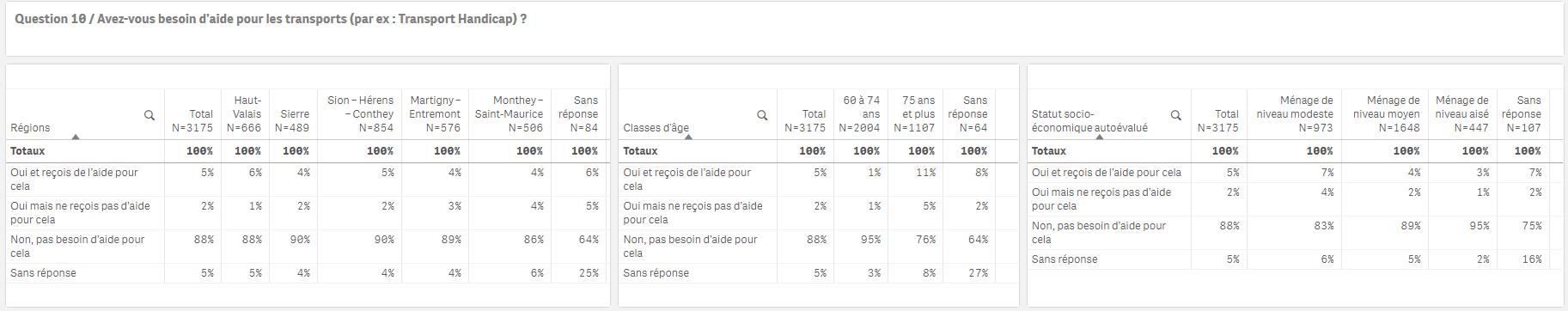Select the Martigny–Entremont N=576 column header
The width and height of the screenshot is (1568, 311).
point(433,114)
